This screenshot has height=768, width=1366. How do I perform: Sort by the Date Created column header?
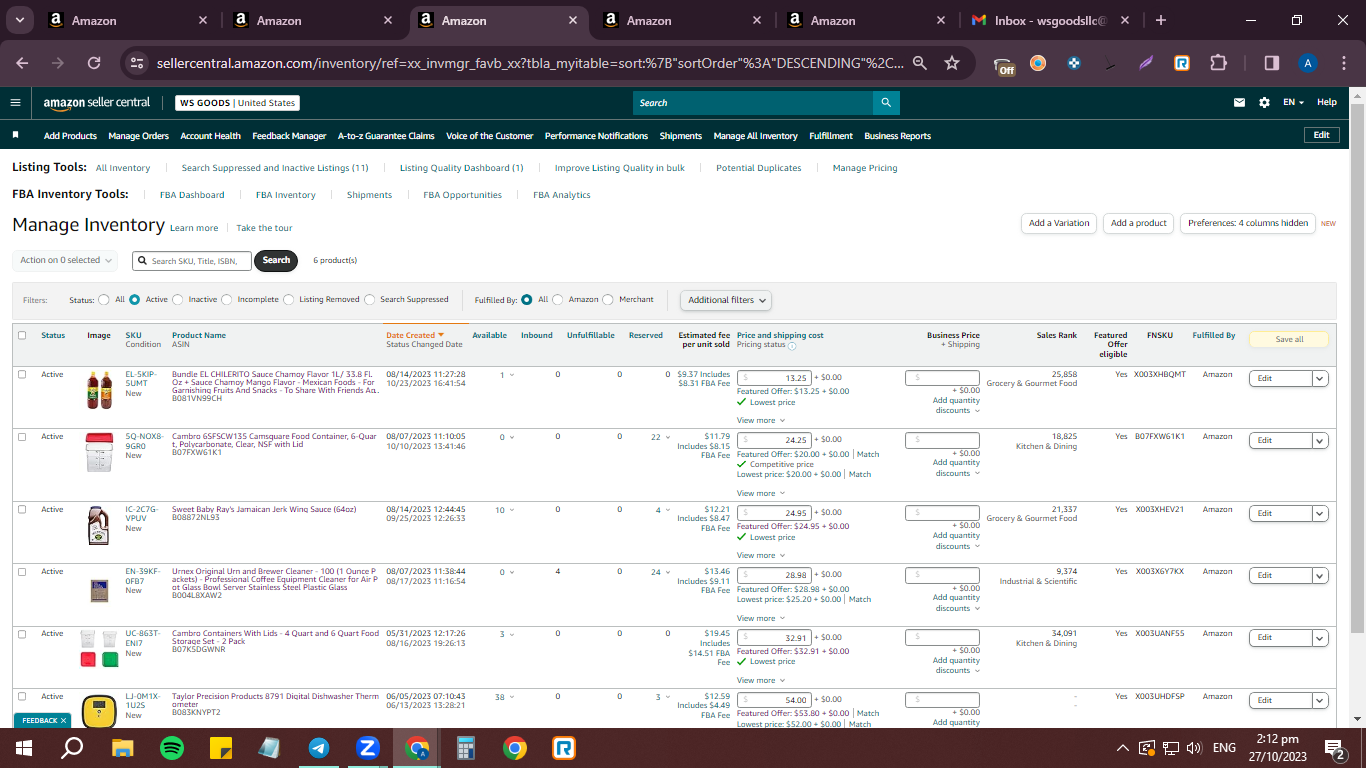415,335
